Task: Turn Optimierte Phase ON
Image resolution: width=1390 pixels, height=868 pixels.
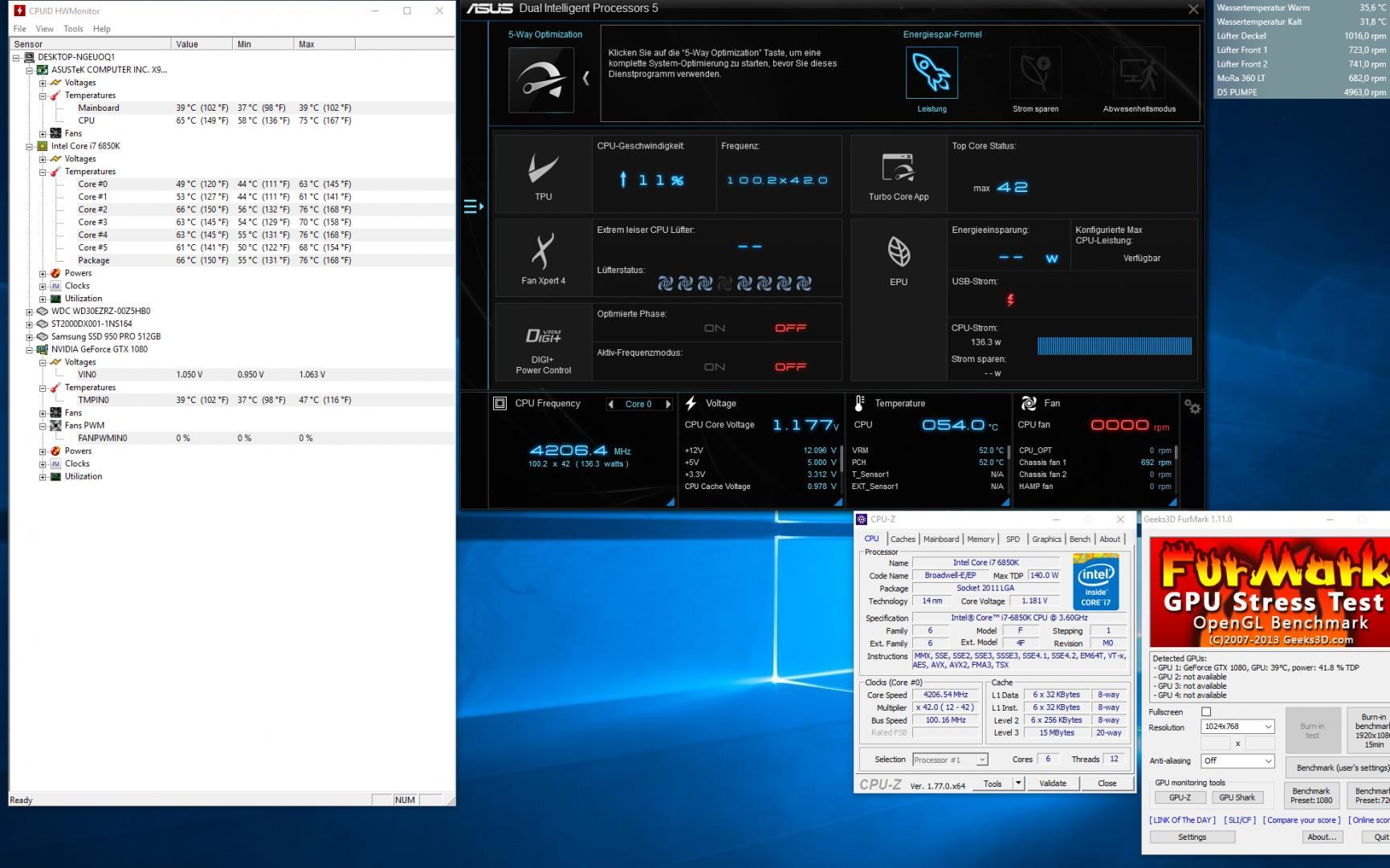Action: [x=714, y=328]
